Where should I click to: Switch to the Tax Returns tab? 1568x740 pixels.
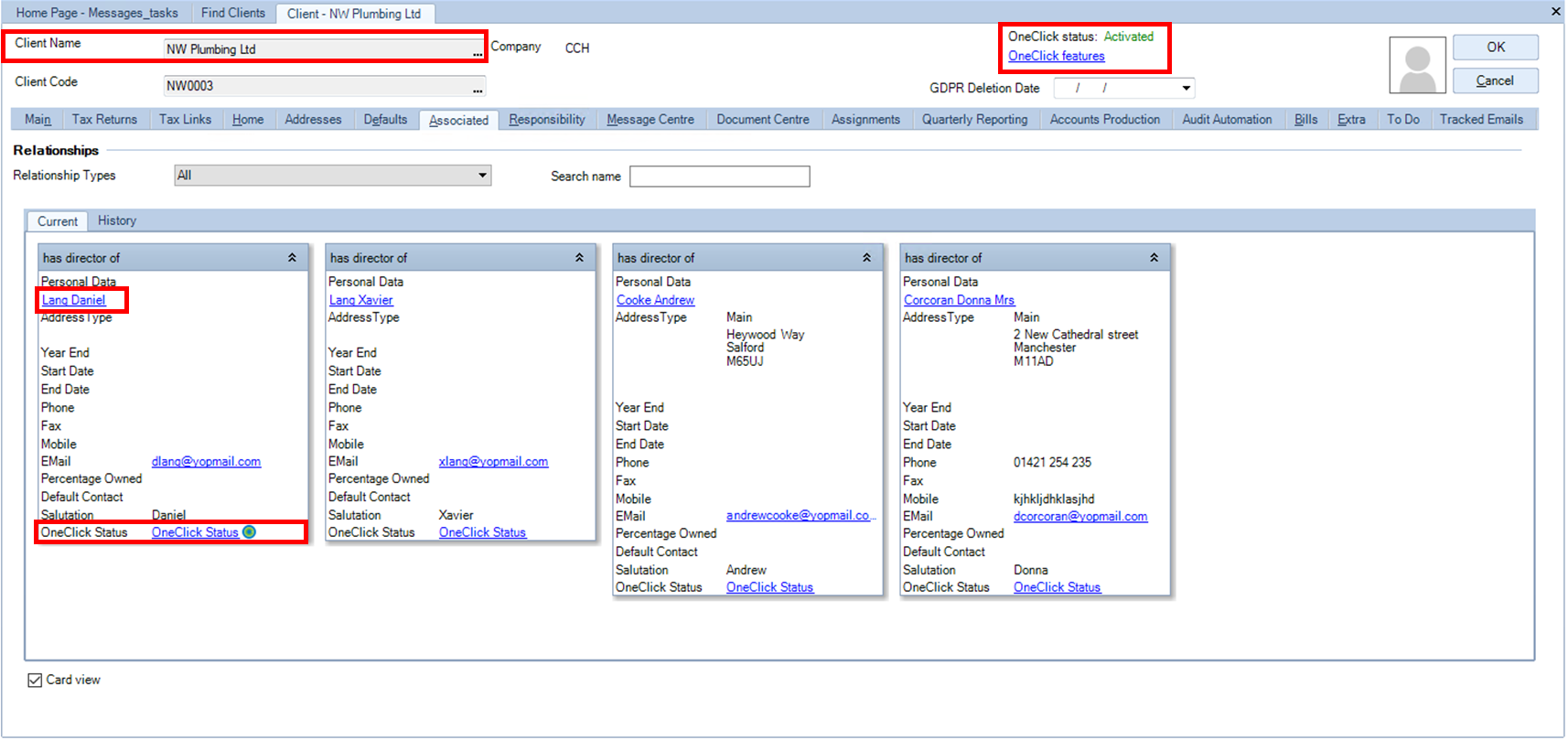[104, 120]
